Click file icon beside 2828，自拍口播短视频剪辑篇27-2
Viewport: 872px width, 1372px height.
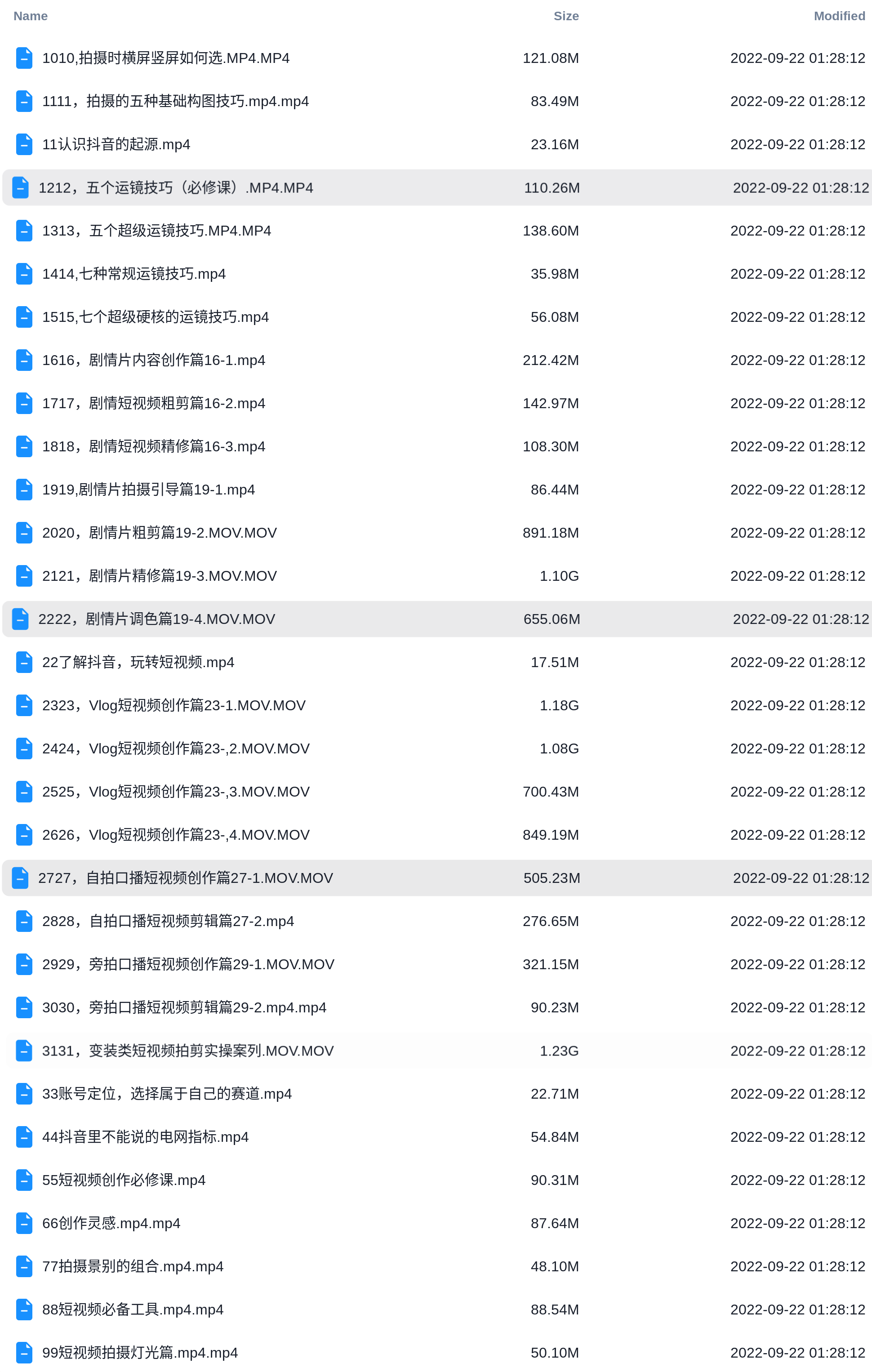click(24, 921)
